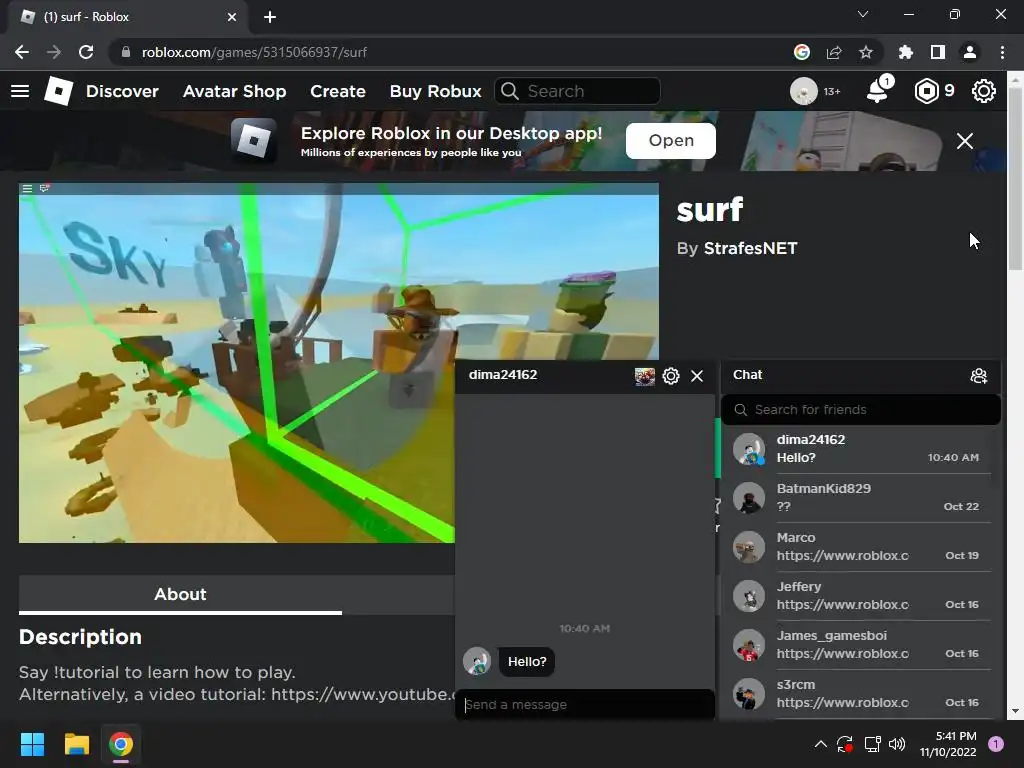Open the YouTube tutorial link in description

(363, 694)
